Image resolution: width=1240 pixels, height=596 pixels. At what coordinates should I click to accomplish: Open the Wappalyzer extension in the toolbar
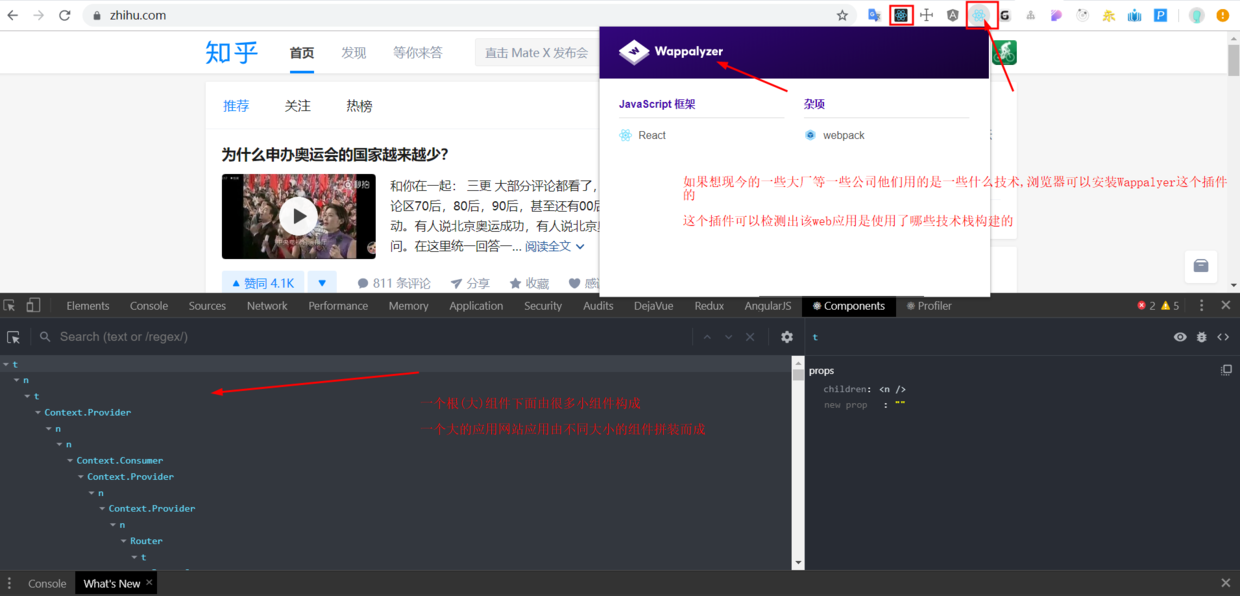point(978,14)
